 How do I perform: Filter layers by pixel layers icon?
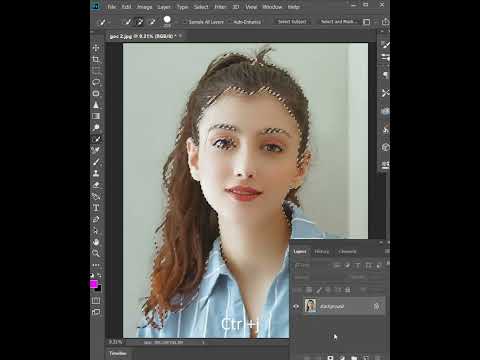(337, 266)
